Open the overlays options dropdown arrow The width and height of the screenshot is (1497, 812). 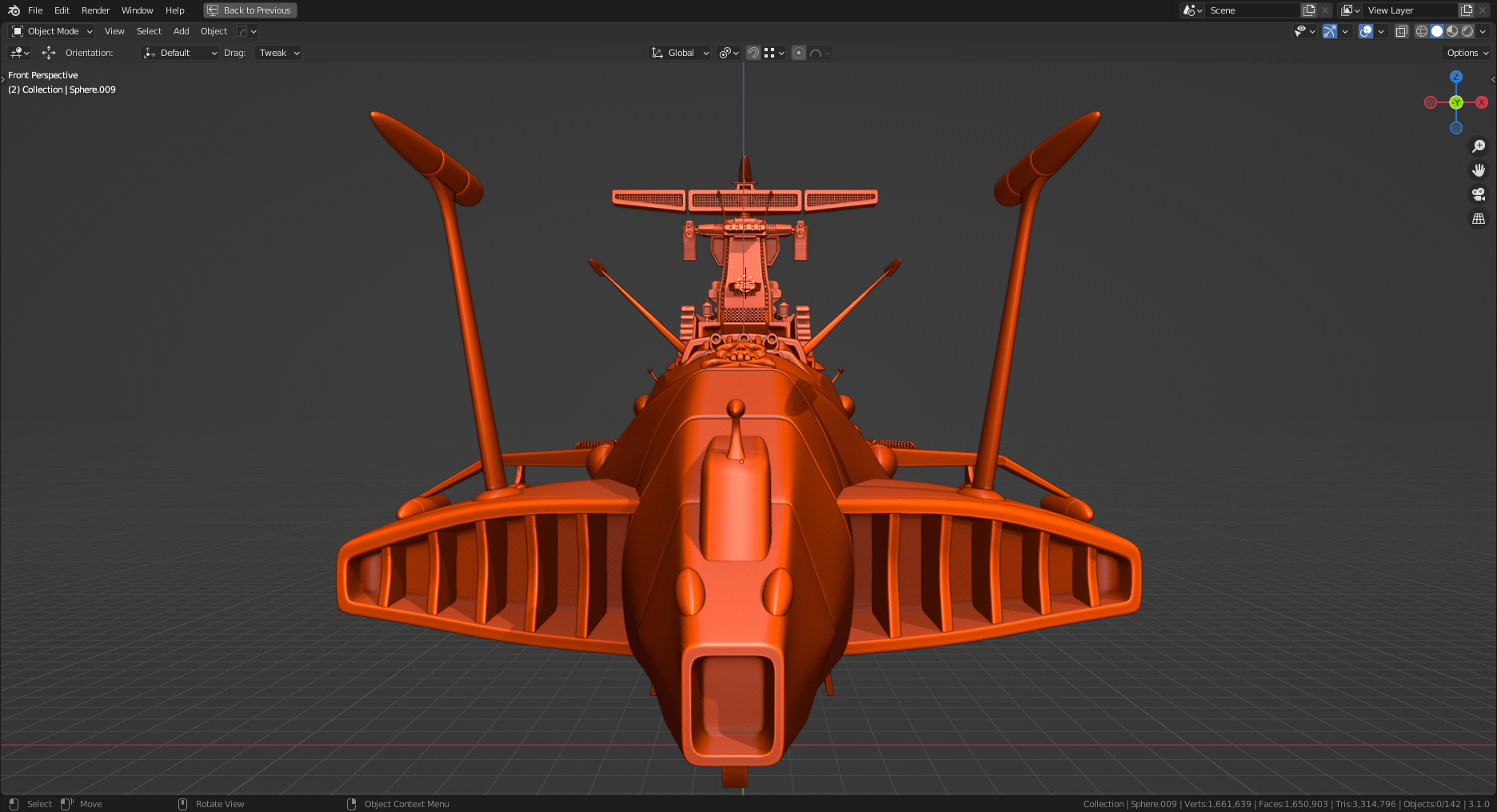pyautogui.click(x=1381, y=31)
